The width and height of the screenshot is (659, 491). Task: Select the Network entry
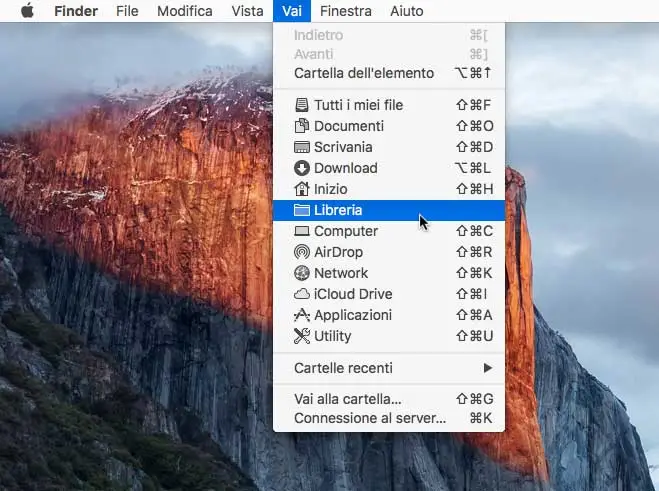[389, 273]
